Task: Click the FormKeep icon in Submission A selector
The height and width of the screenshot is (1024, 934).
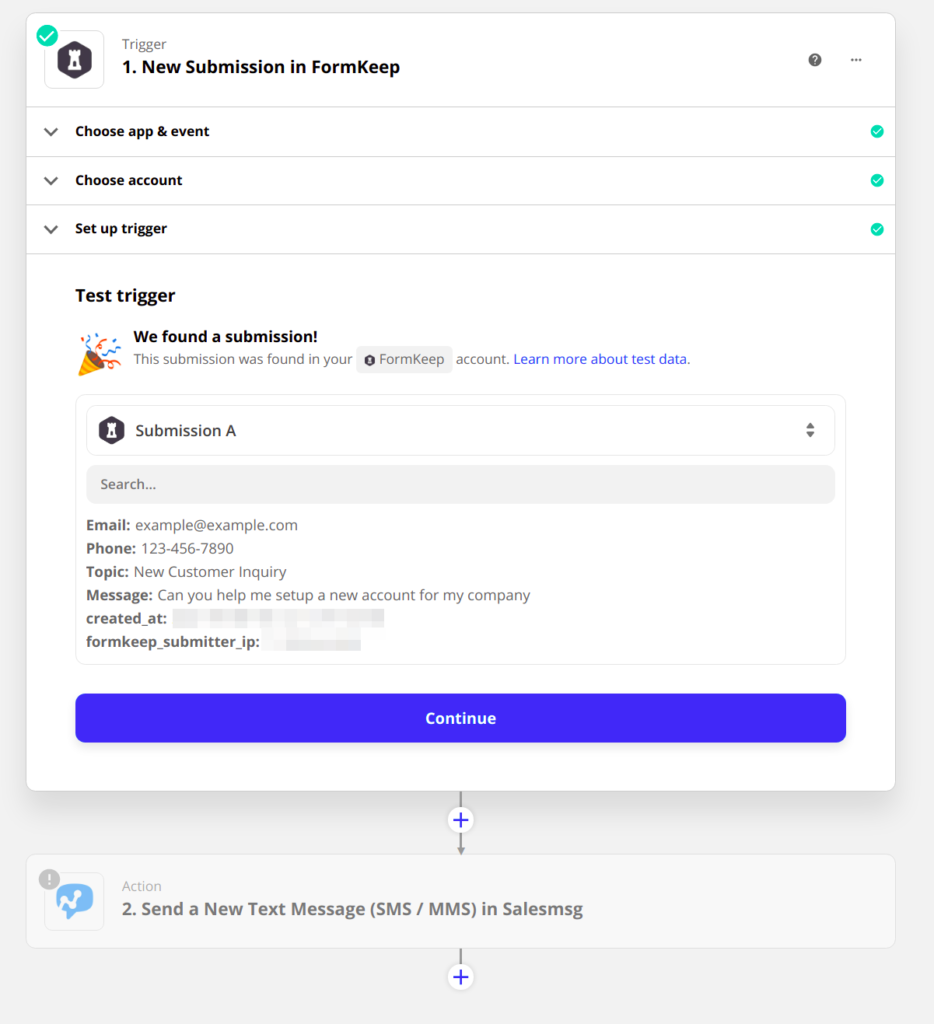Action: 111,431
